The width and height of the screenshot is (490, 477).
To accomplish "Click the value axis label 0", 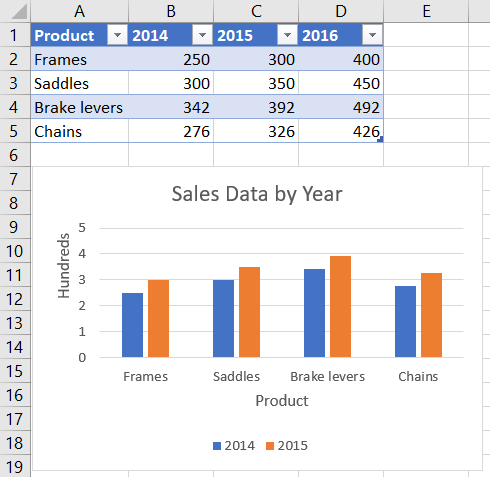I will [82, 358].
